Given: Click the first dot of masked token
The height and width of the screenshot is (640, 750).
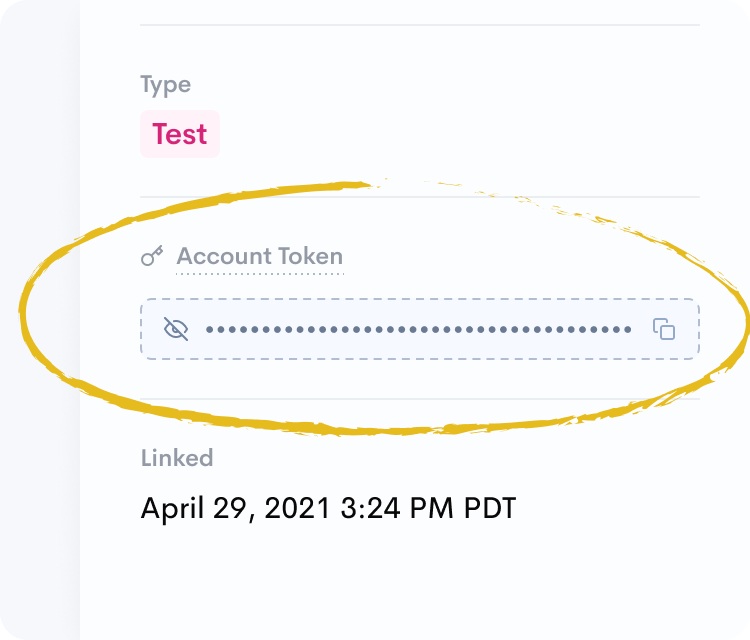Looking at the screenshot, I should tap(210, 329).
